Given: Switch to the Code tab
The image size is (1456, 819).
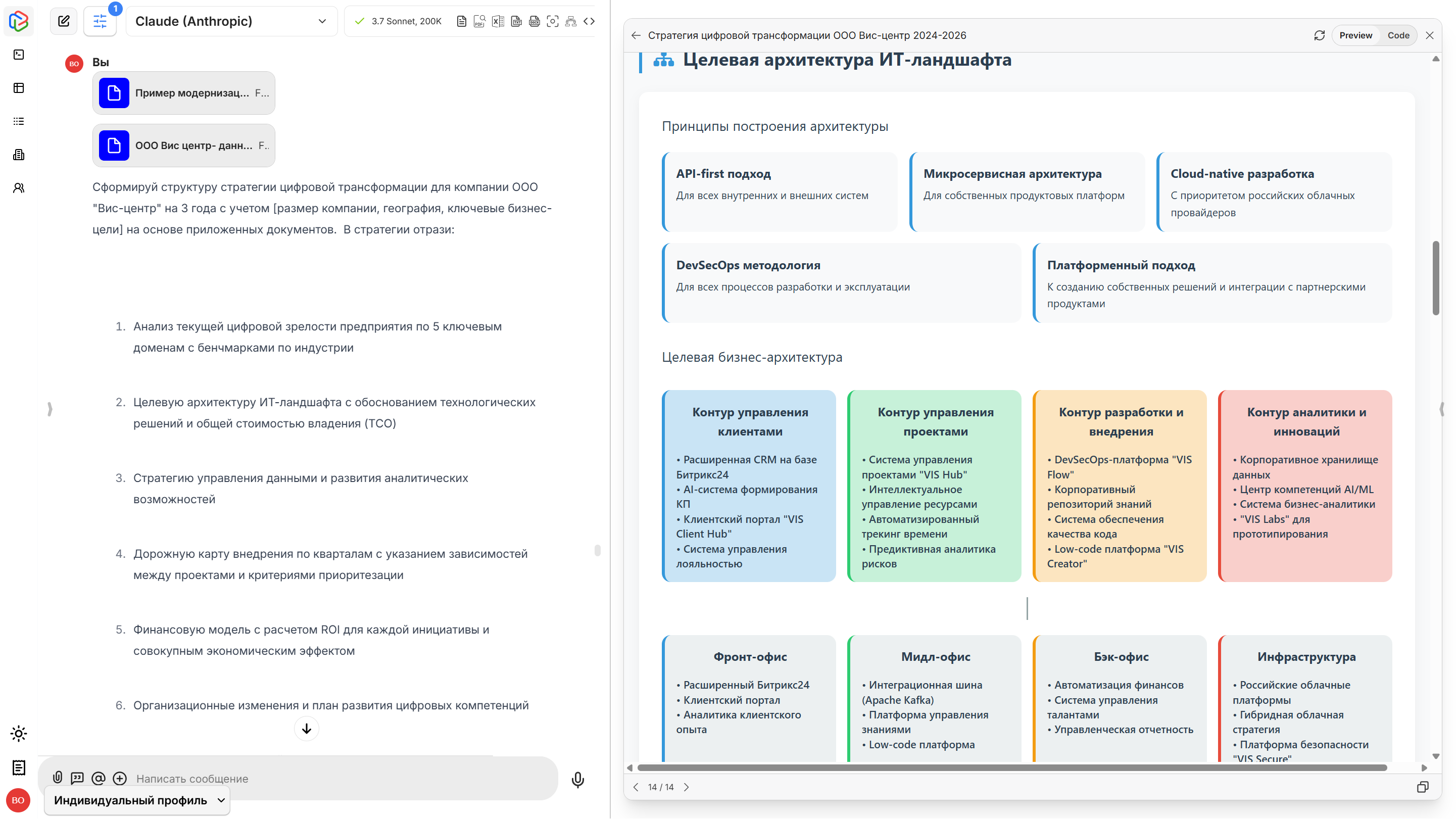Looking at the screenshot, I should pos(1398,35).
